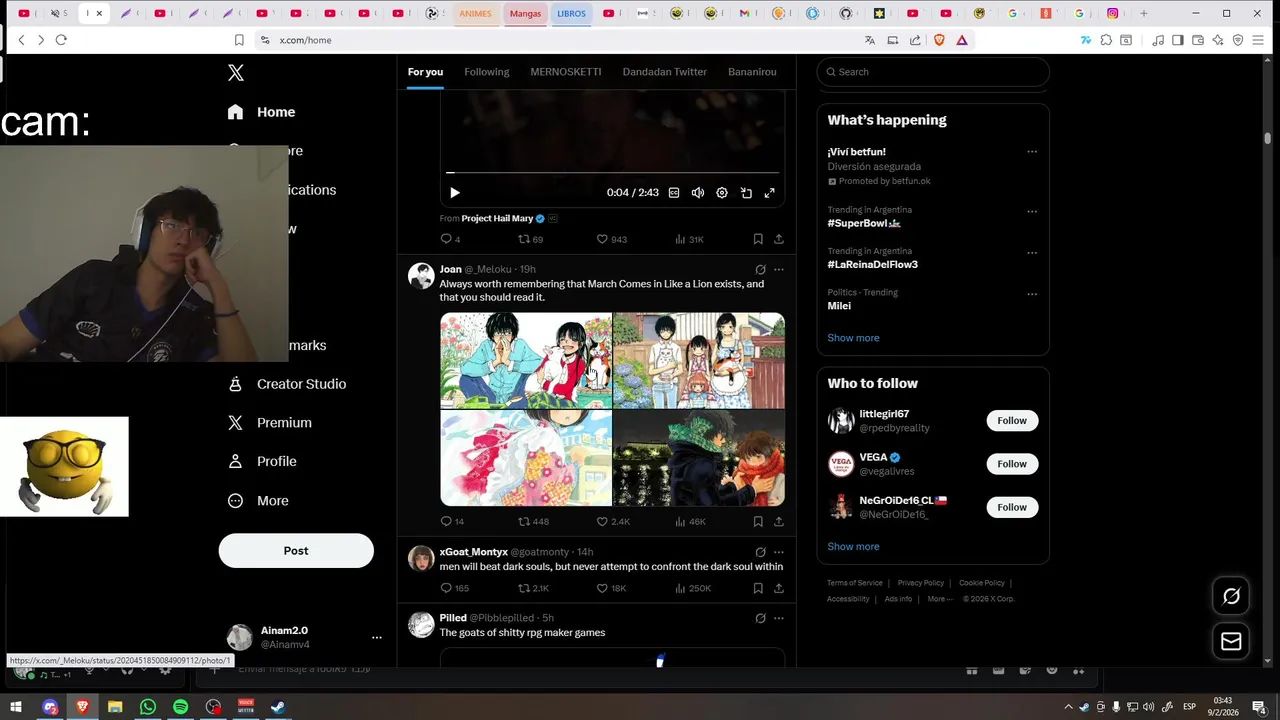Open Project Hail Mary profile link
Viewport: 1280px width, 720px height.
pyautogui.click(x=497, y=219)
